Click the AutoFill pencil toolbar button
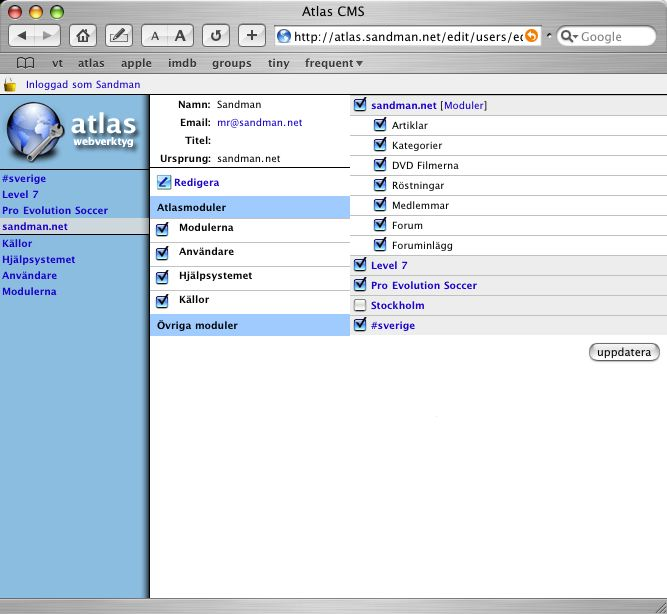Viewport: 667px width, 614px height. (x=118, y=36)
